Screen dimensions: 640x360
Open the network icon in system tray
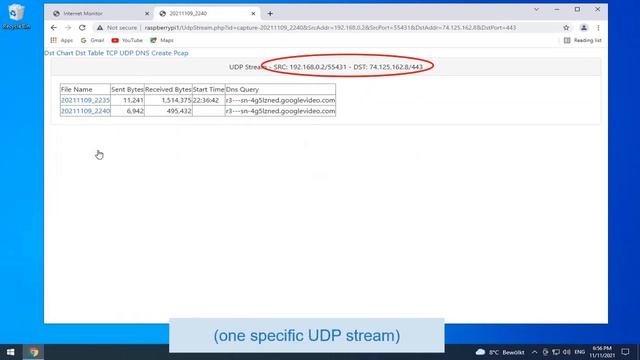[556, 352]
